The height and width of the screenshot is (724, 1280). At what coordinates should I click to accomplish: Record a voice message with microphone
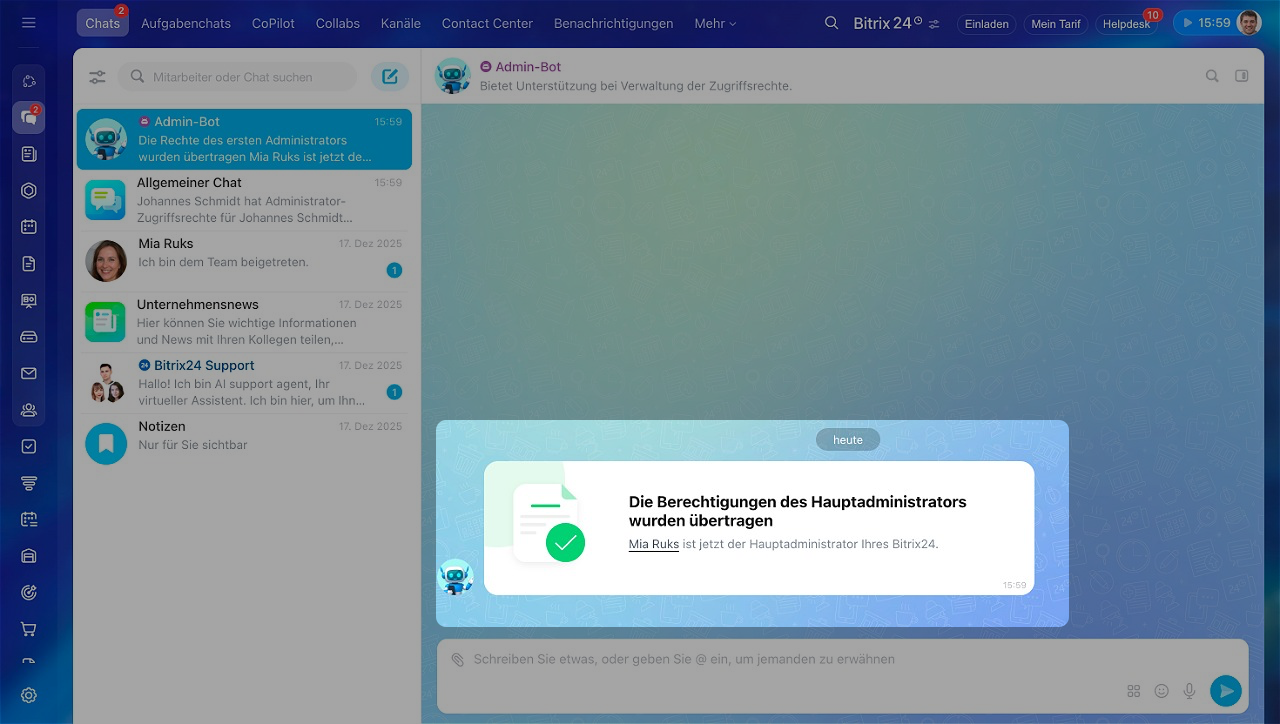(x=1189, y=691)
